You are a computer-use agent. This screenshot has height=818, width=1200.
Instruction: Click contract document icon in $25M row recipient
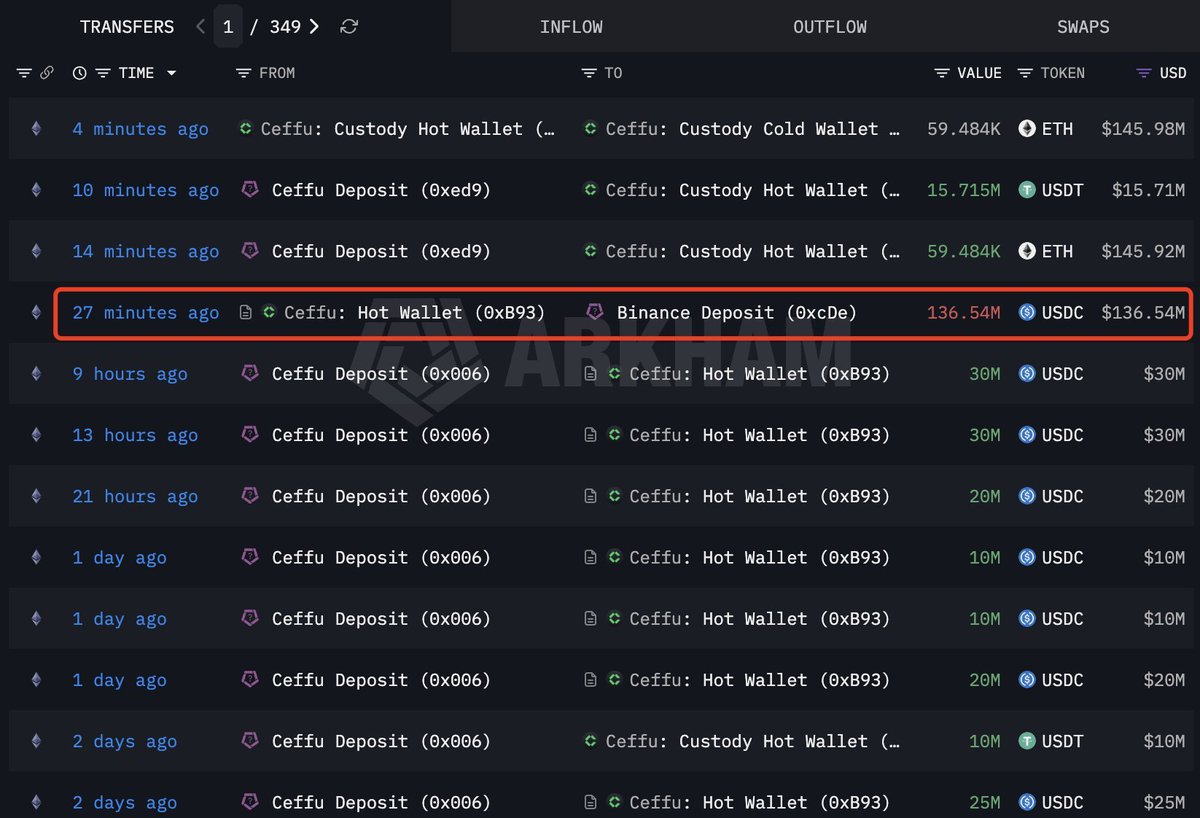pyautogui.click(x=591, y=802)
